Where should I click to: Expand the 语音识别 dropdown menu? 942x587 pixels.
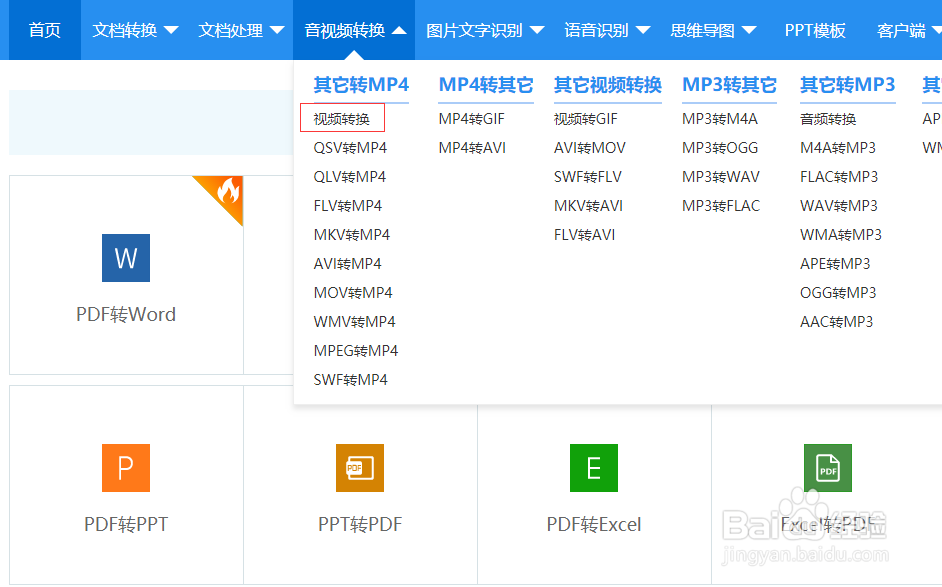pyautogui.click(x=607, y=30)
